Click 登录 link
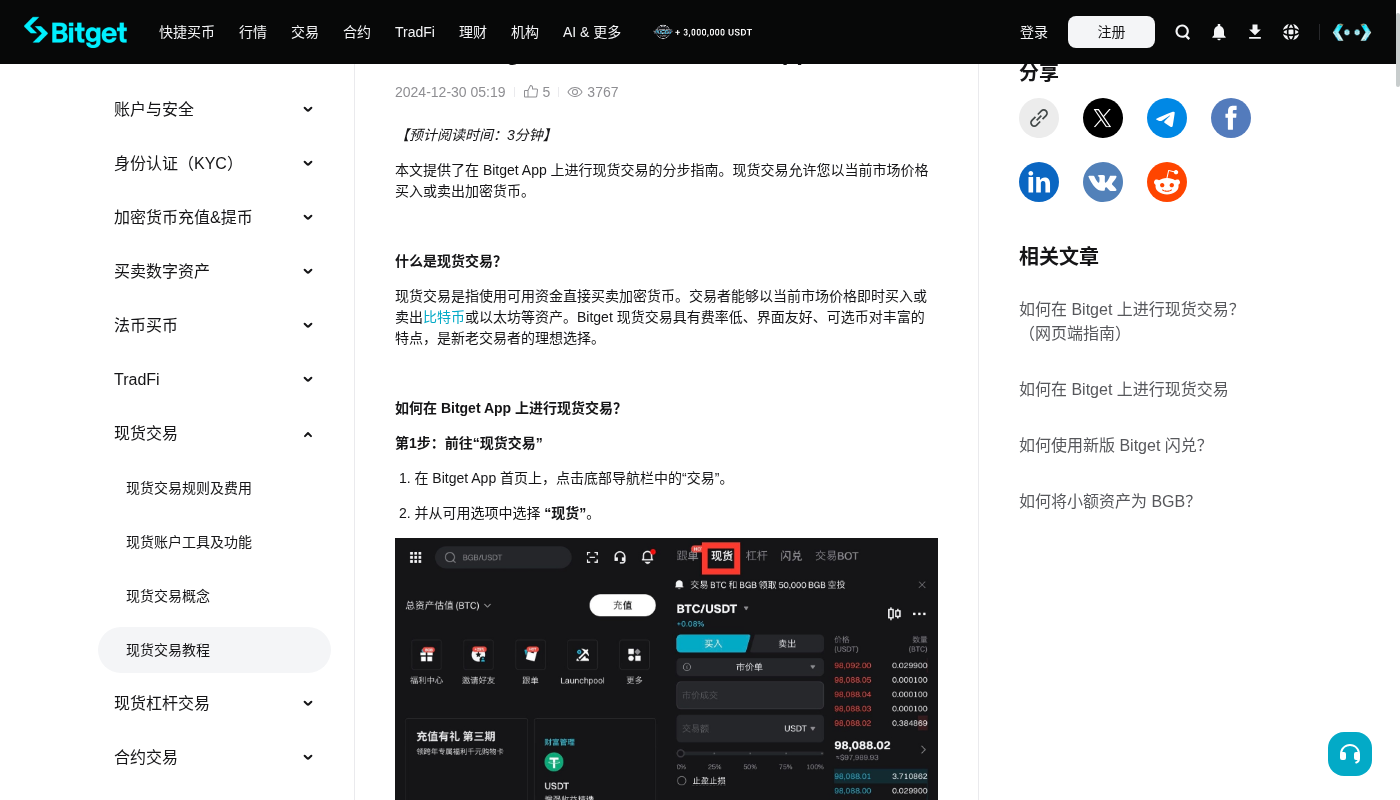 (1034, 32)
